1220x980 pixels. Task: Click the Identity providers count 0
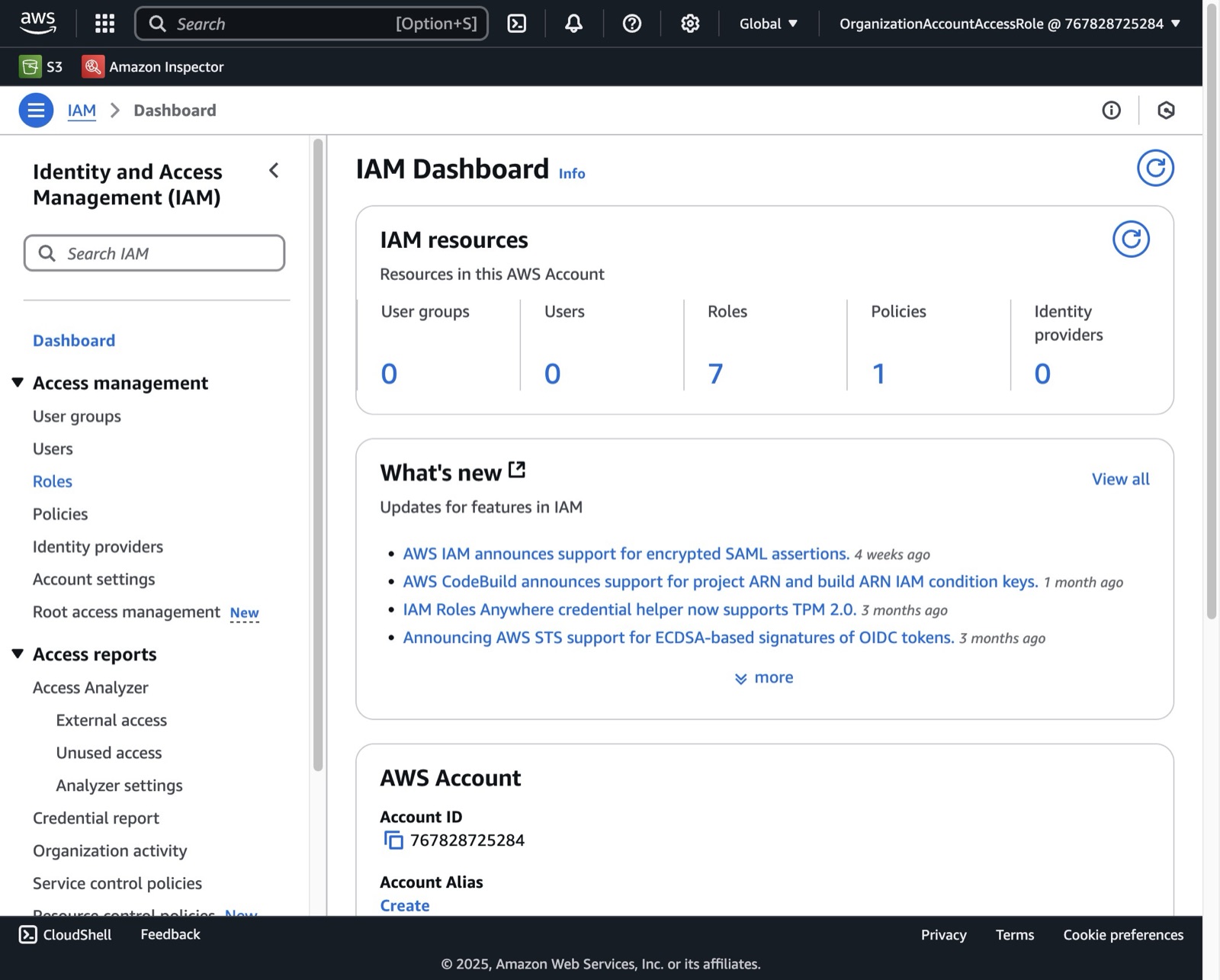[x=1042, y=374]
